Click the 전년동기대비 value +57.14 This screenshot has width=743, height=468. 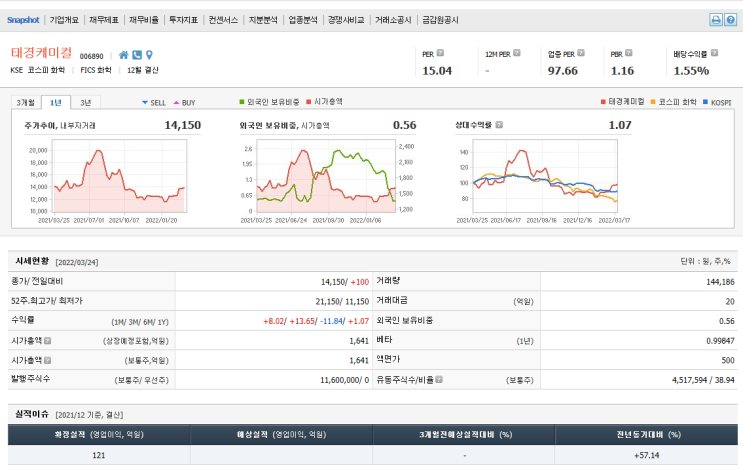(x=647, y=455)
